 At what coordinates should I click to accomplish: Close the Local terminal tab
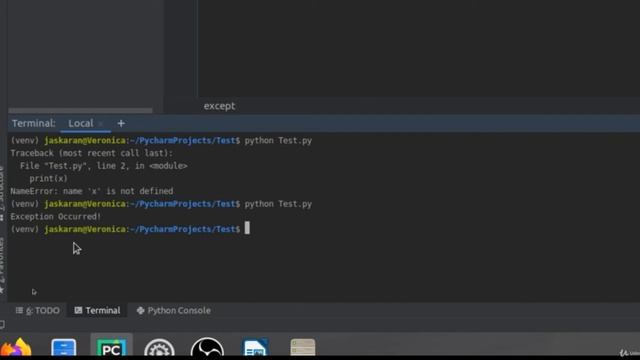[x=101, y=123]
